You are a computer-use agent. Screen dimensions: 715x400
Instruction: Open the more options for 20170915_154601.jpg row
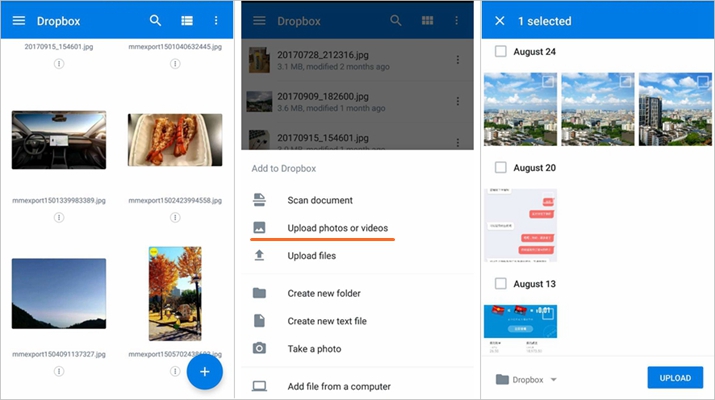point(458,142)
